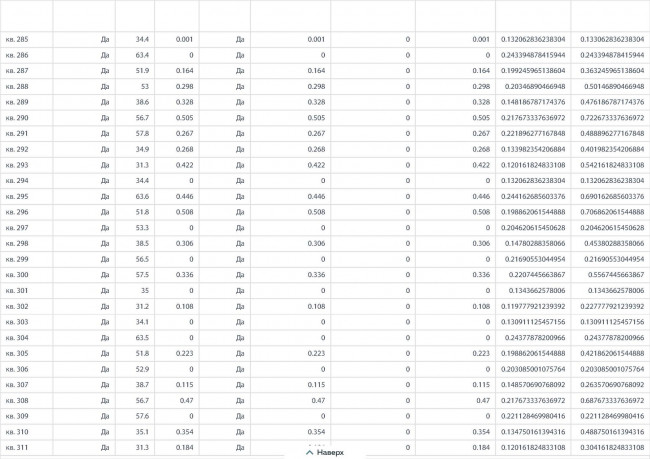650x459 pixels.
Task: Select the кв. 286 row label
Action: tap(17, 55)
